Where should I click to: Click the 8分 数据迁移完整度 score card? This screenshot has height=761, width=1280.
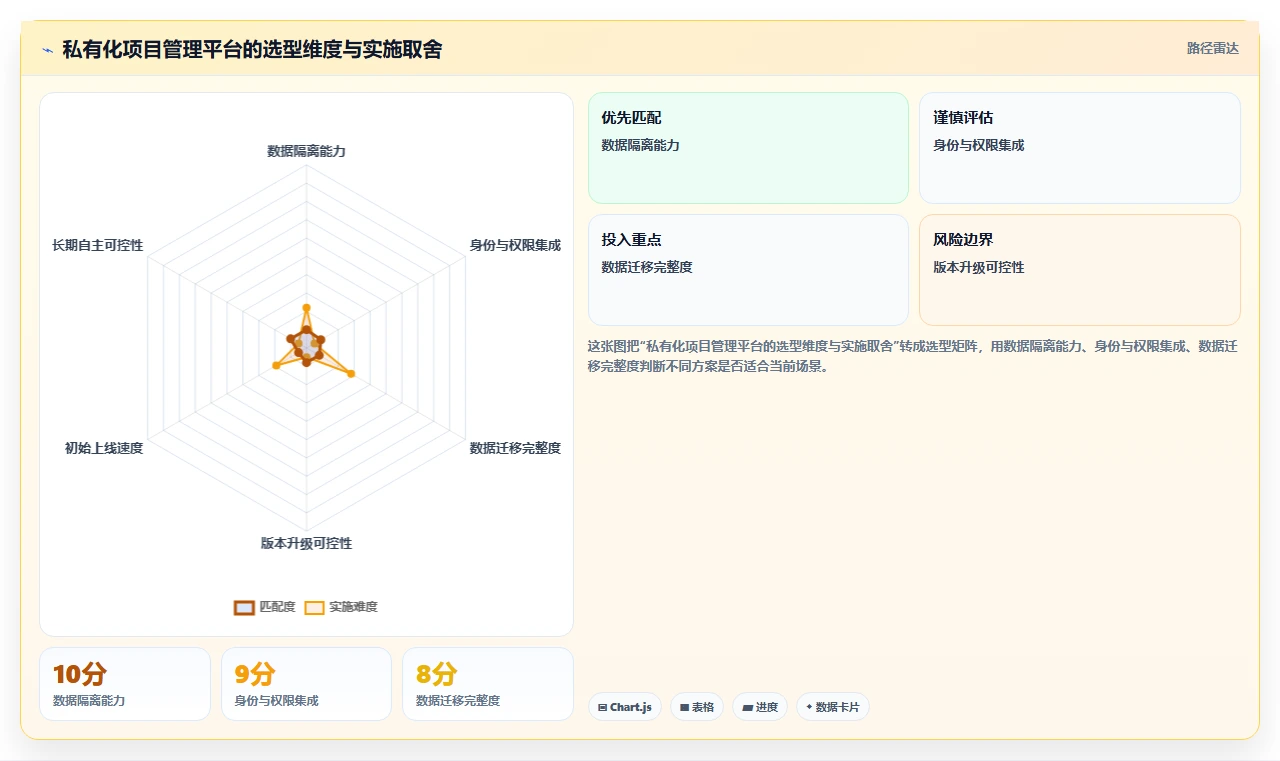coord(488,684)
